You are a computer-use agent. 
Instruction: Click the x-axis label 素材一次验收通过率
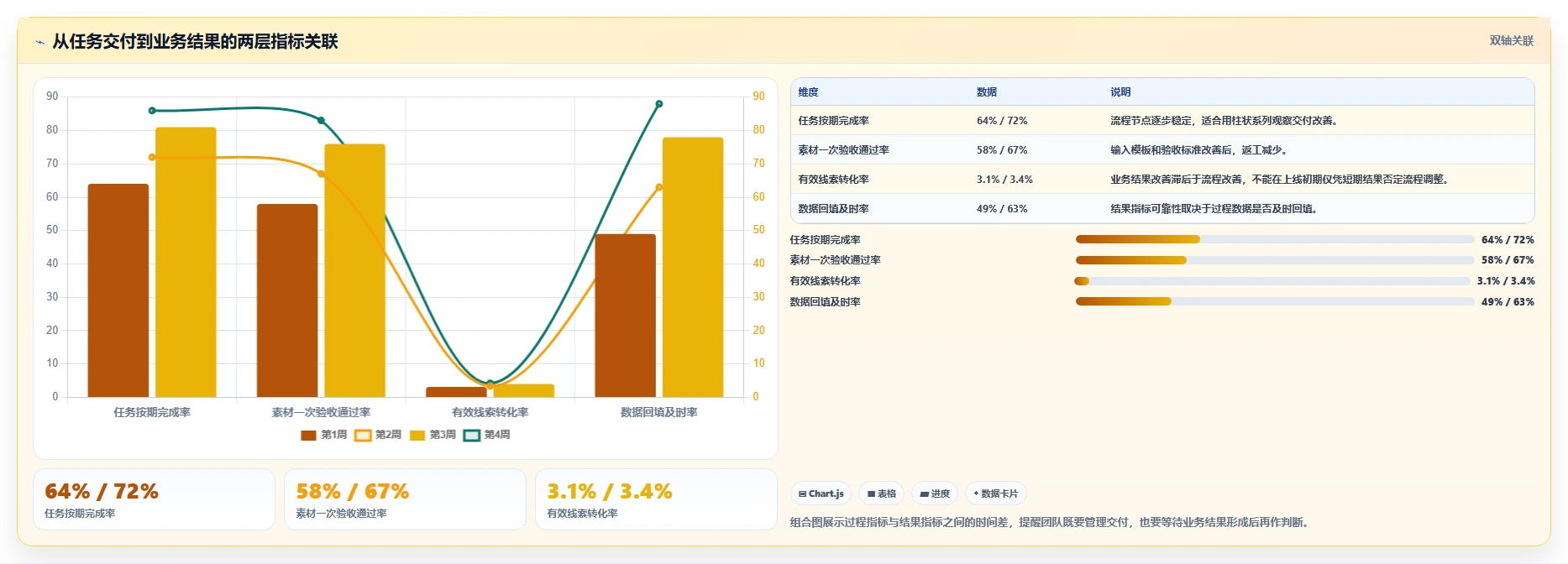click(321, 412)
